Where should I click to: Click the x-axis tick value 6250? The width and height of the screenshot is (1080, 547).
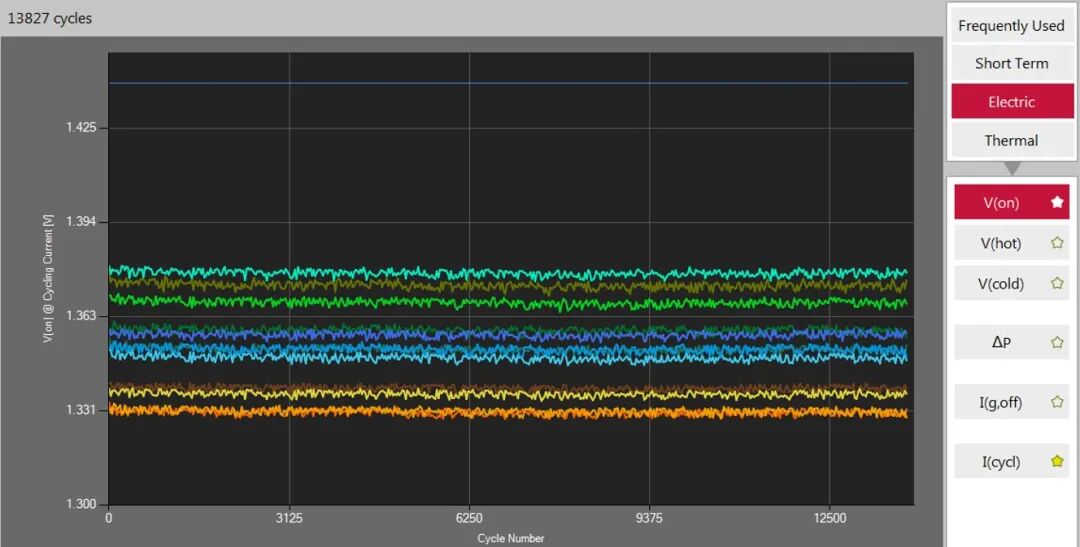469,518
